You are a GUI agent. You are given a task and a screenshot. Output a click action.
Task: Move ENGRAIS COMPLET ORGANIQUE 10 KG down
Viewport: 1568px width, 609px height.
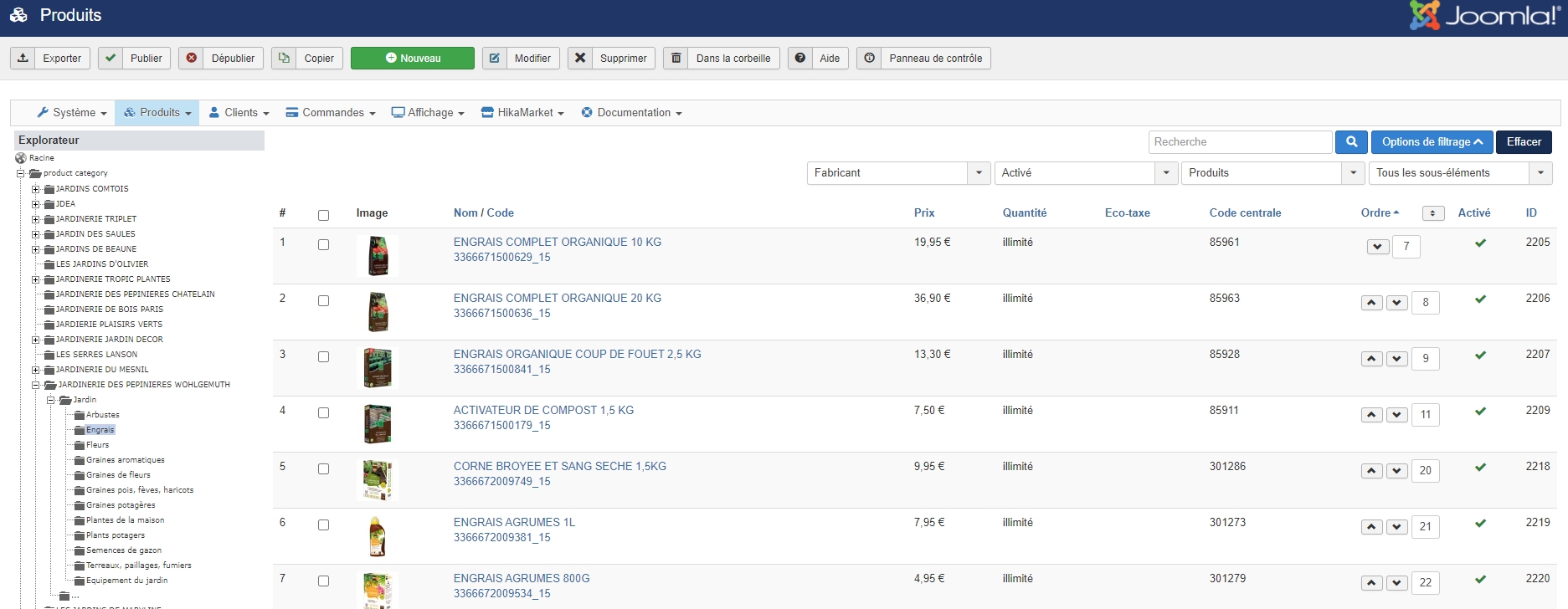click(1378, 247)
